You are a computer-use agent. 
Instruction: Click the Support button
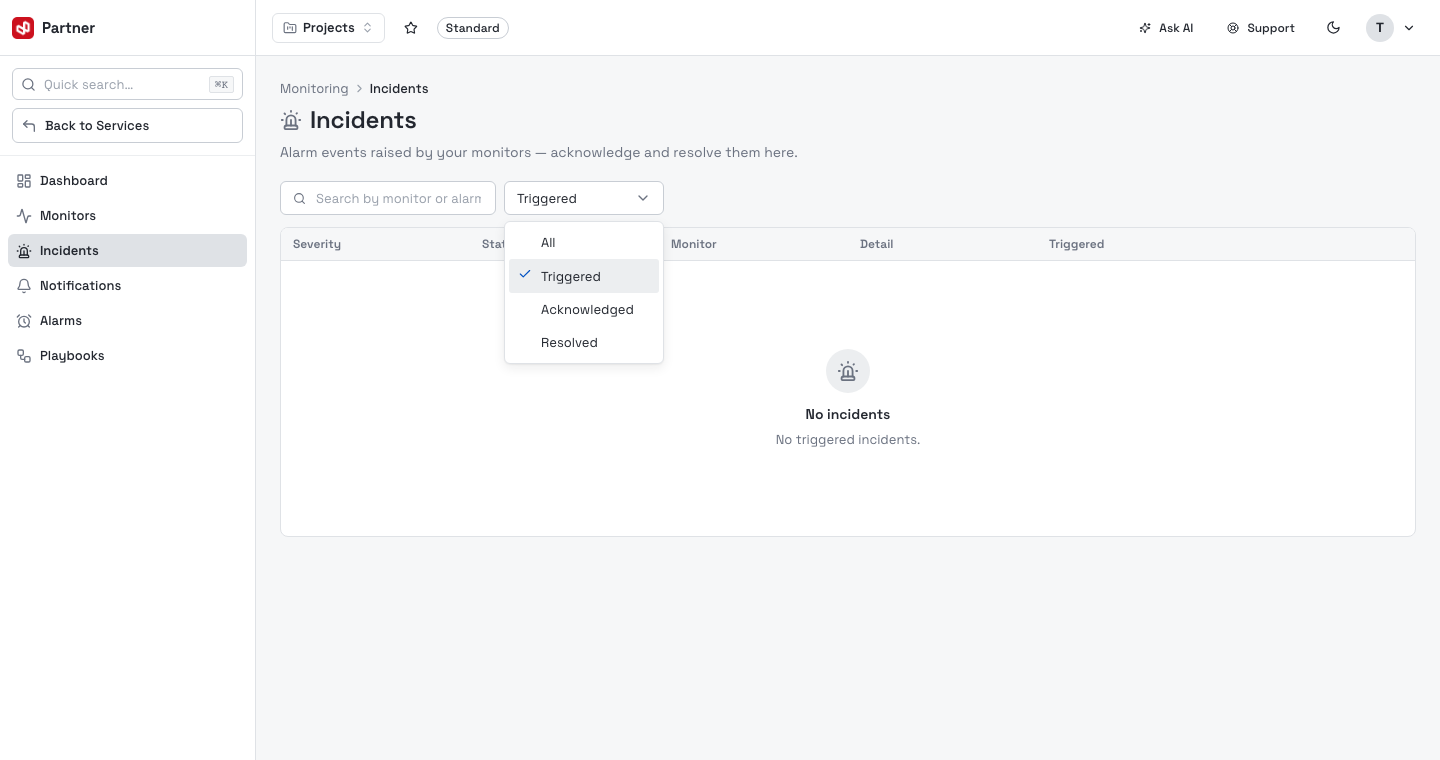click(x=1261, y=28)
